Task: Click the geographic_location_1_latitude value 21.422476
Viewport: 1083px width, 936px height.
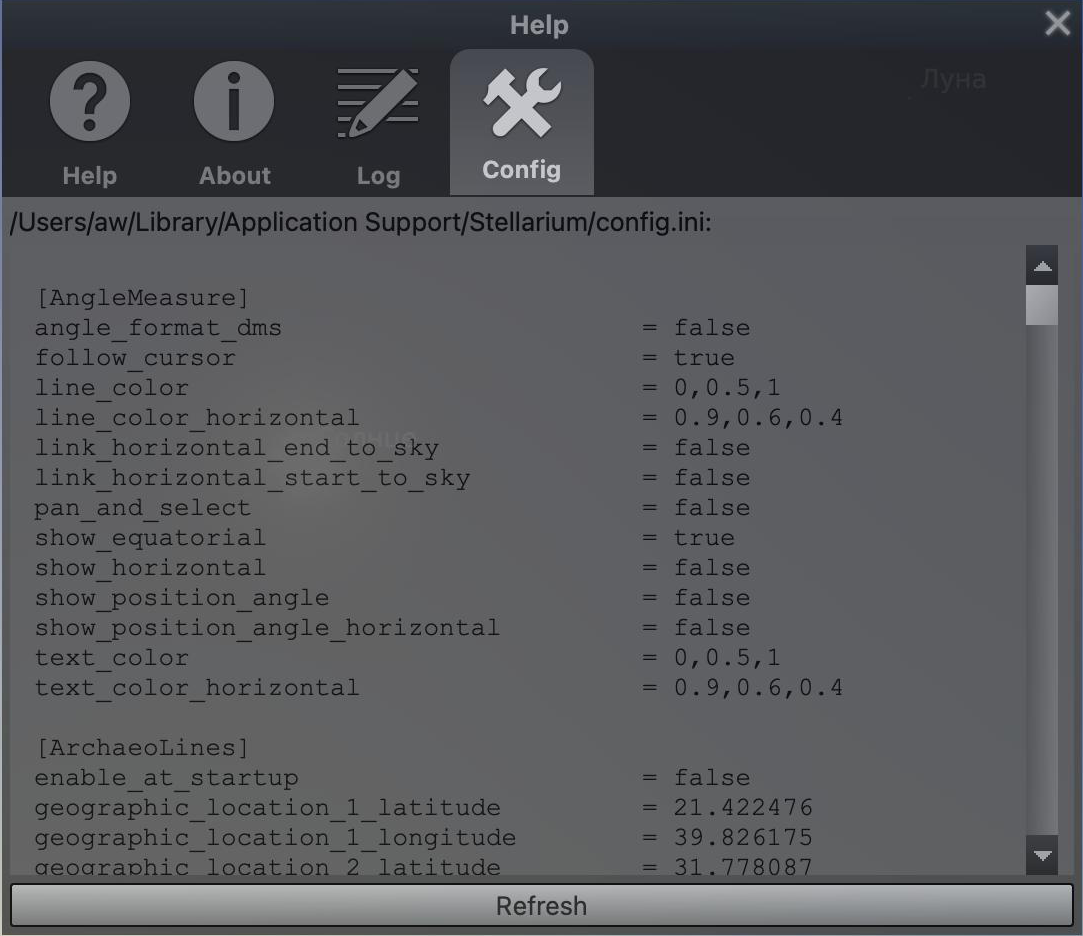Action: (743, 808)
